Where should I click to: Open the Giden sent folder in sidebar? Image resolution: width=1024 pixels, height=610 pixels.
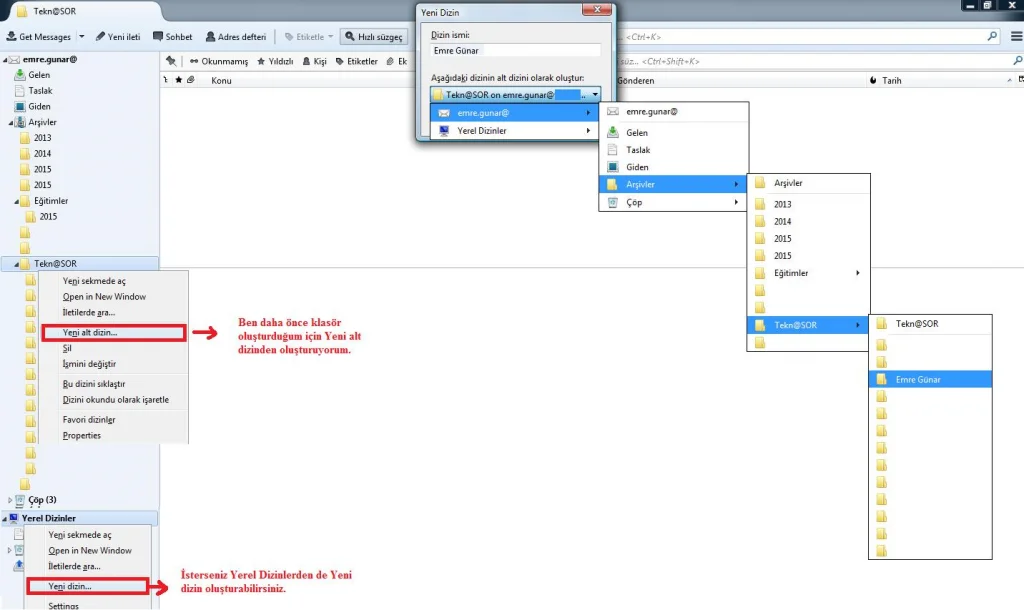coord(39,106)
